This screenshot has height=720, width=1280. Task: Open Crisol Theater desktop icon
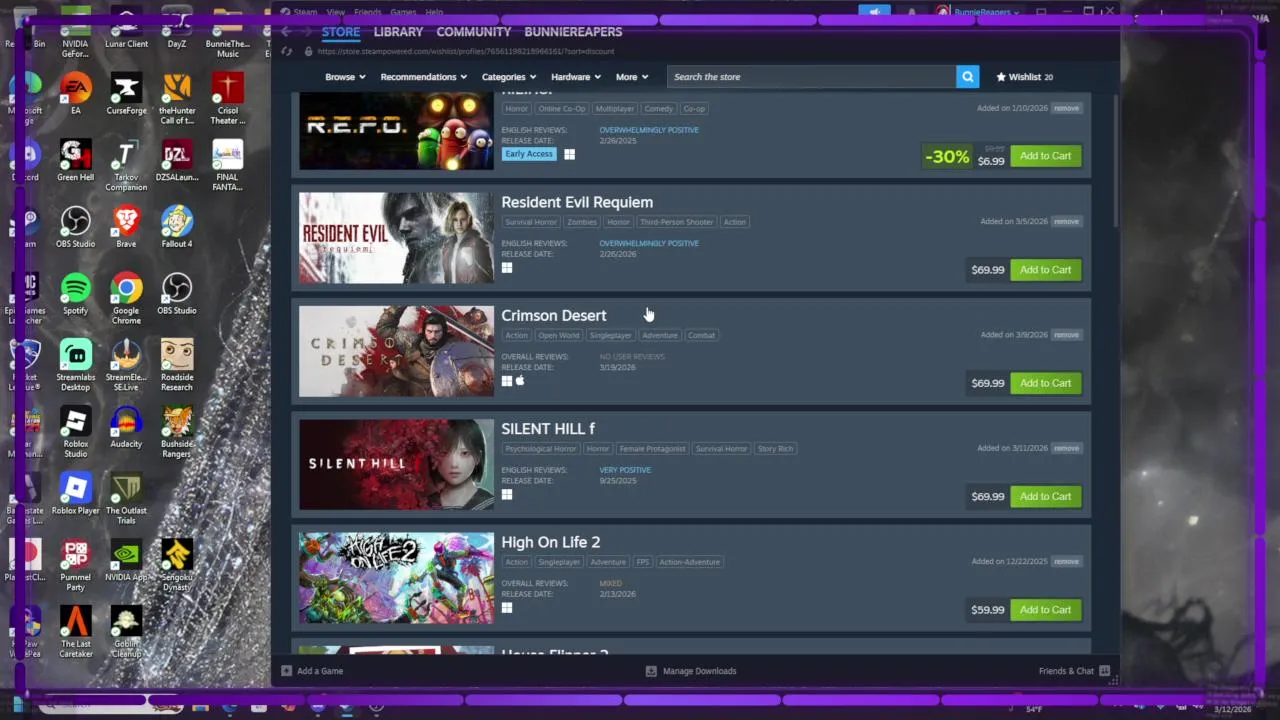coord(228,99)
